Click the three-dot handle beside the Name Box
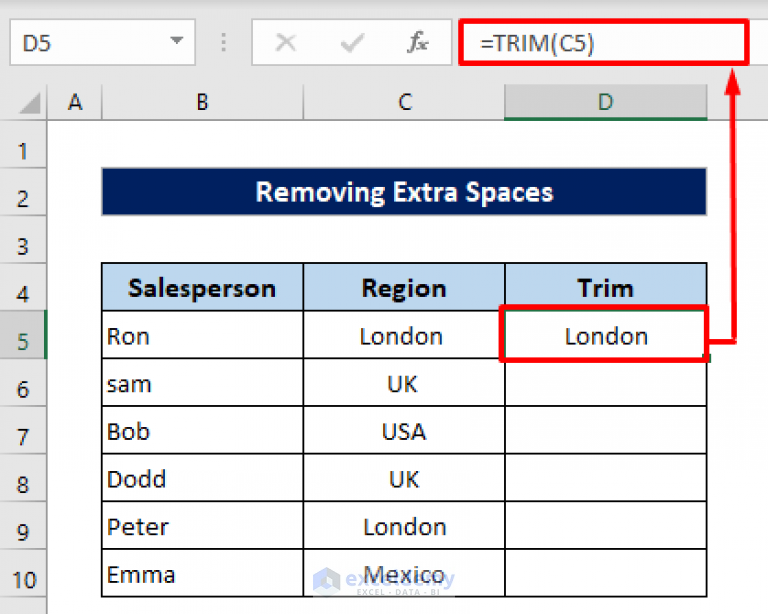The width and height of the screenshot is (768, 614). [223, 43]
